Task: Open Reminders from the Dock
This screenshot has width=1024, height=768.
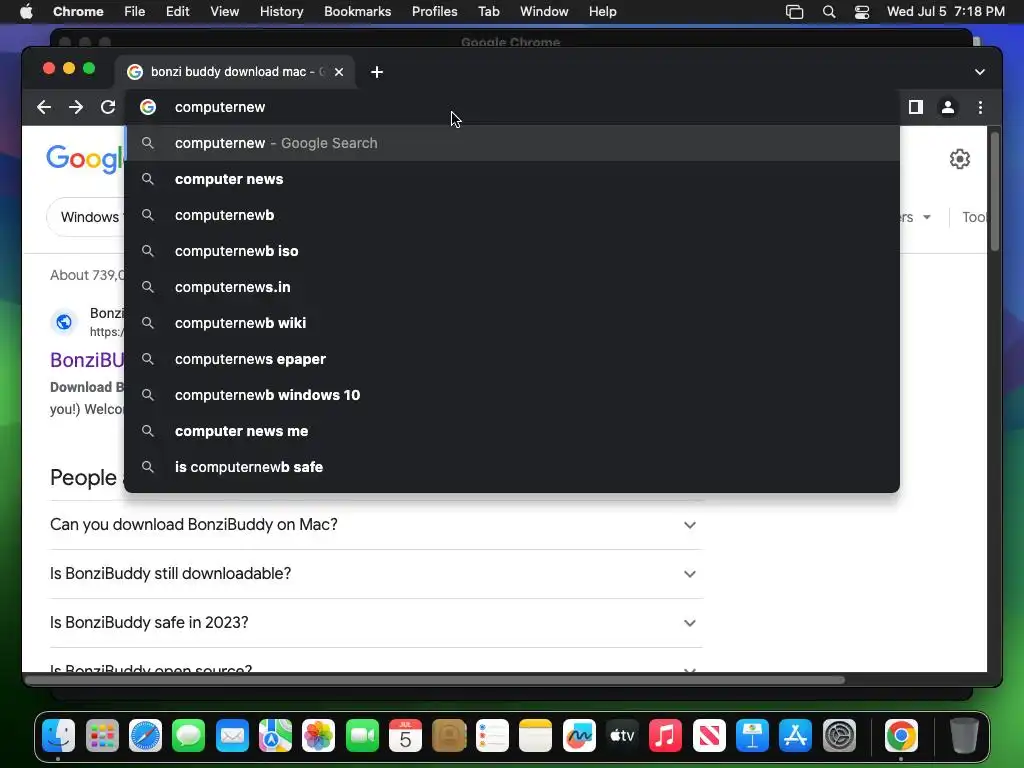Action: pyautogui.click(x=492, y=736)
